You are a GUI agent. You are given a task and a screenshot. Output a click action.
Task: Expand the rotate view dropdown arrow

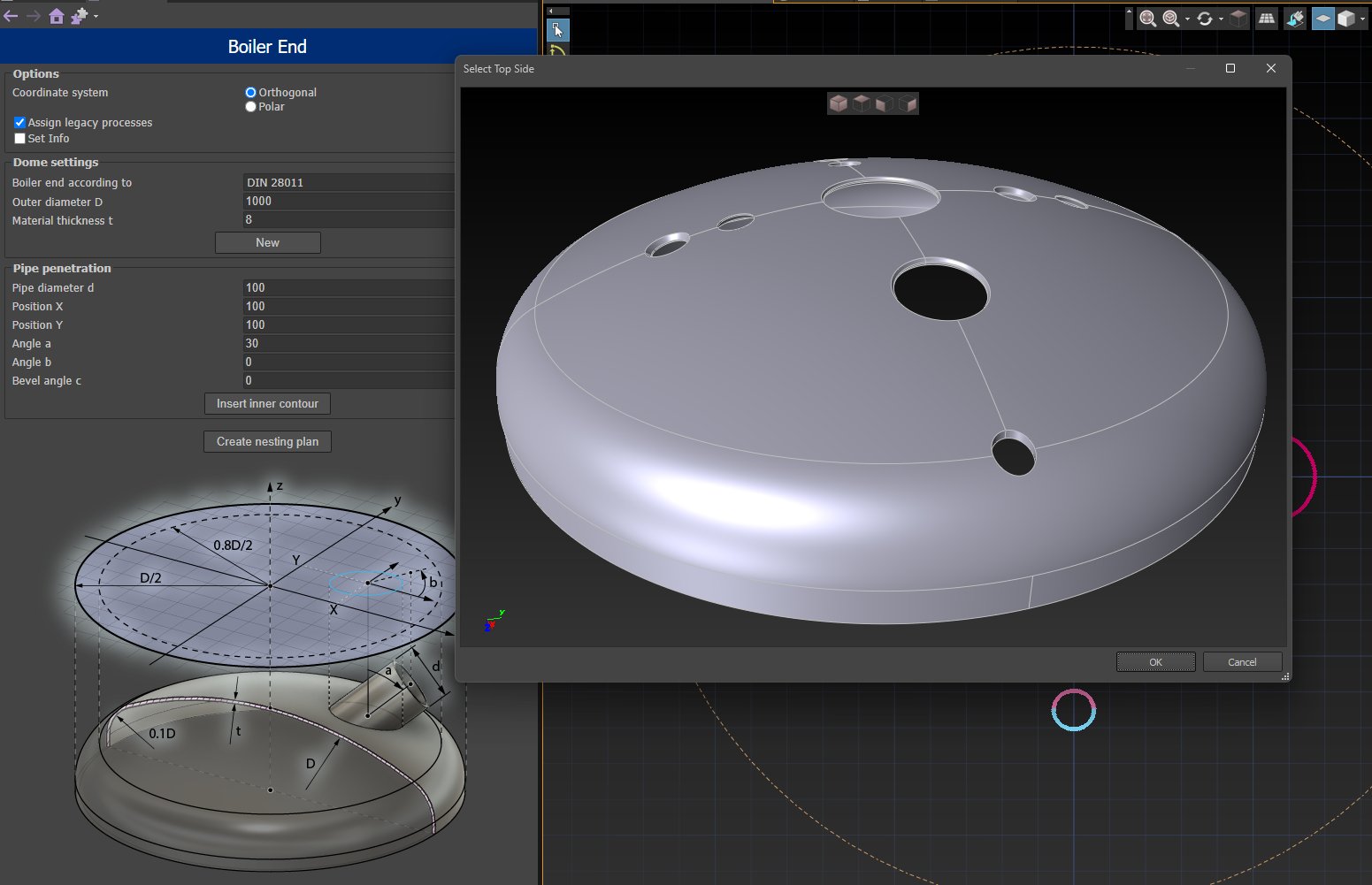1221,19
